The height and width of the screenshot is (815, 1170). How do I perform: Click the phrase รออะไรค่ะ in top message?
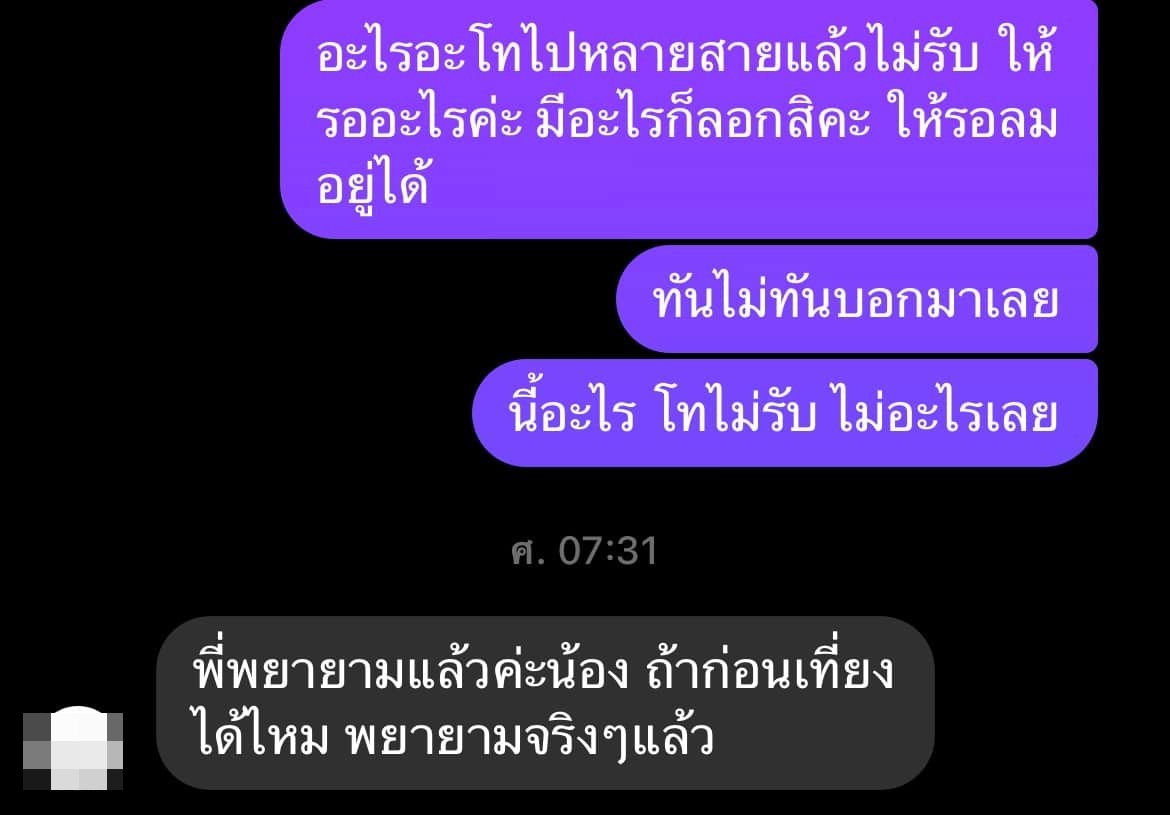419,122
